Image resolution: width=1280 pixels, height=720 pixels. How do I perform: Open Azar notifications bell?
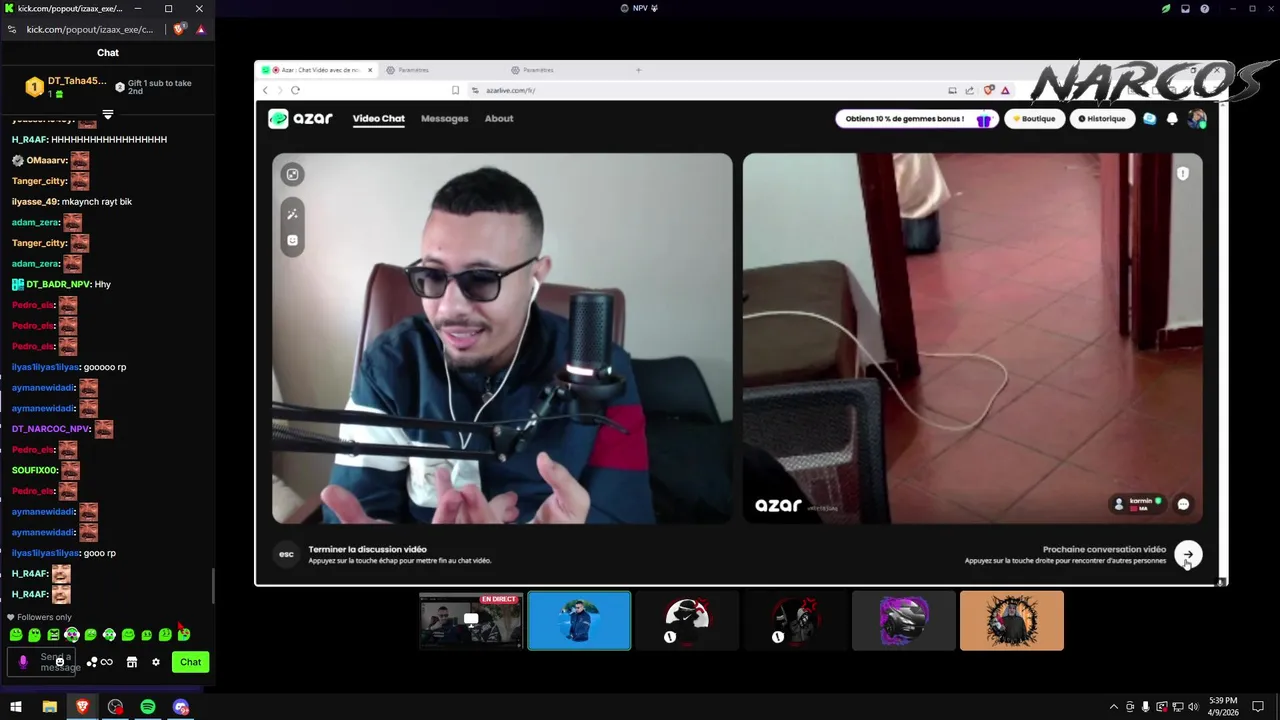click(1172, 119)
